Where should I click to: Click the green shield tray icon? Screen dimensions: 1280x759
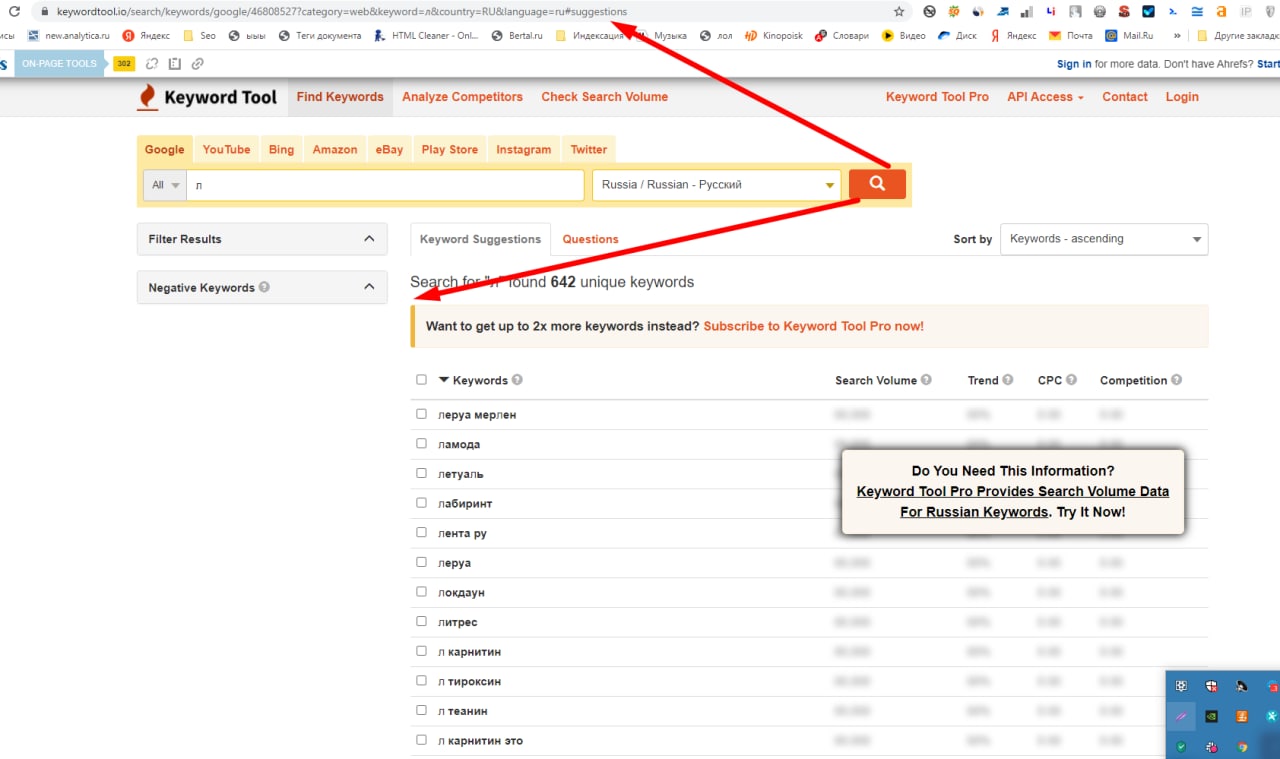coord(1181,746)
